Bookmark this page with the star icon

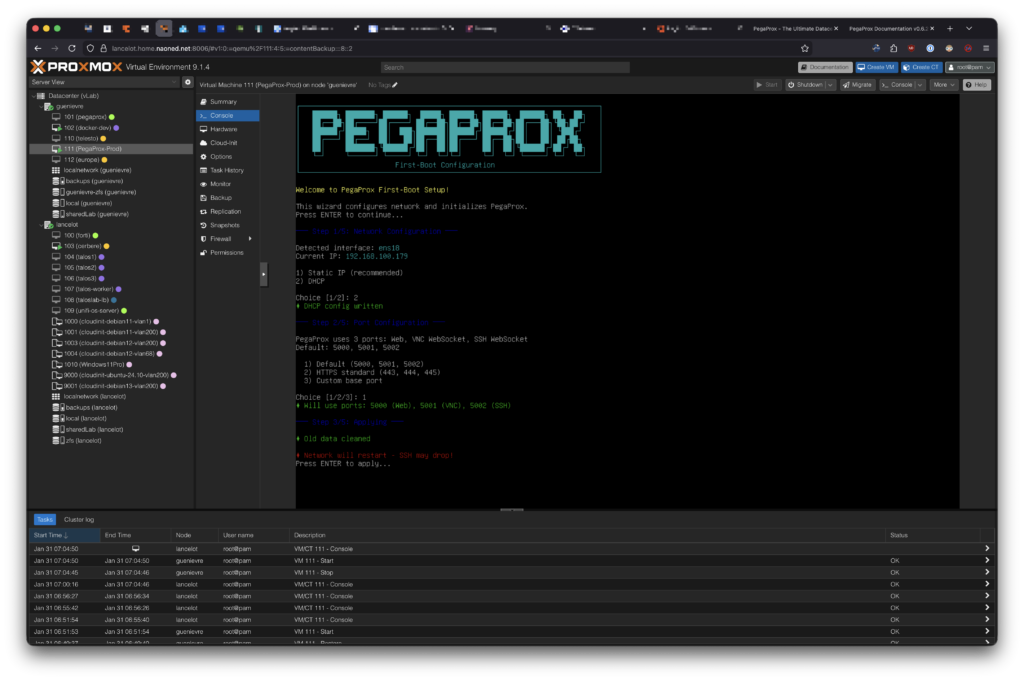(x=805, y=48)
